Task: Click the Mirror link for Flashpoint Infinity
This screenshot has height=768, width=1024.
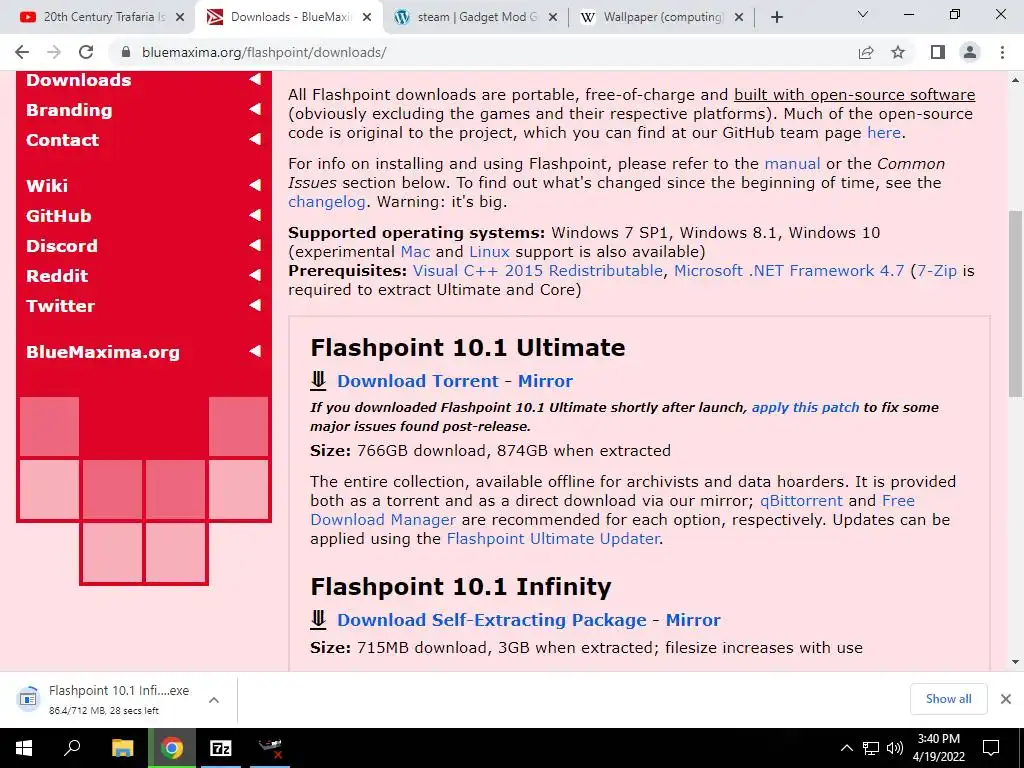Action: 693,620
